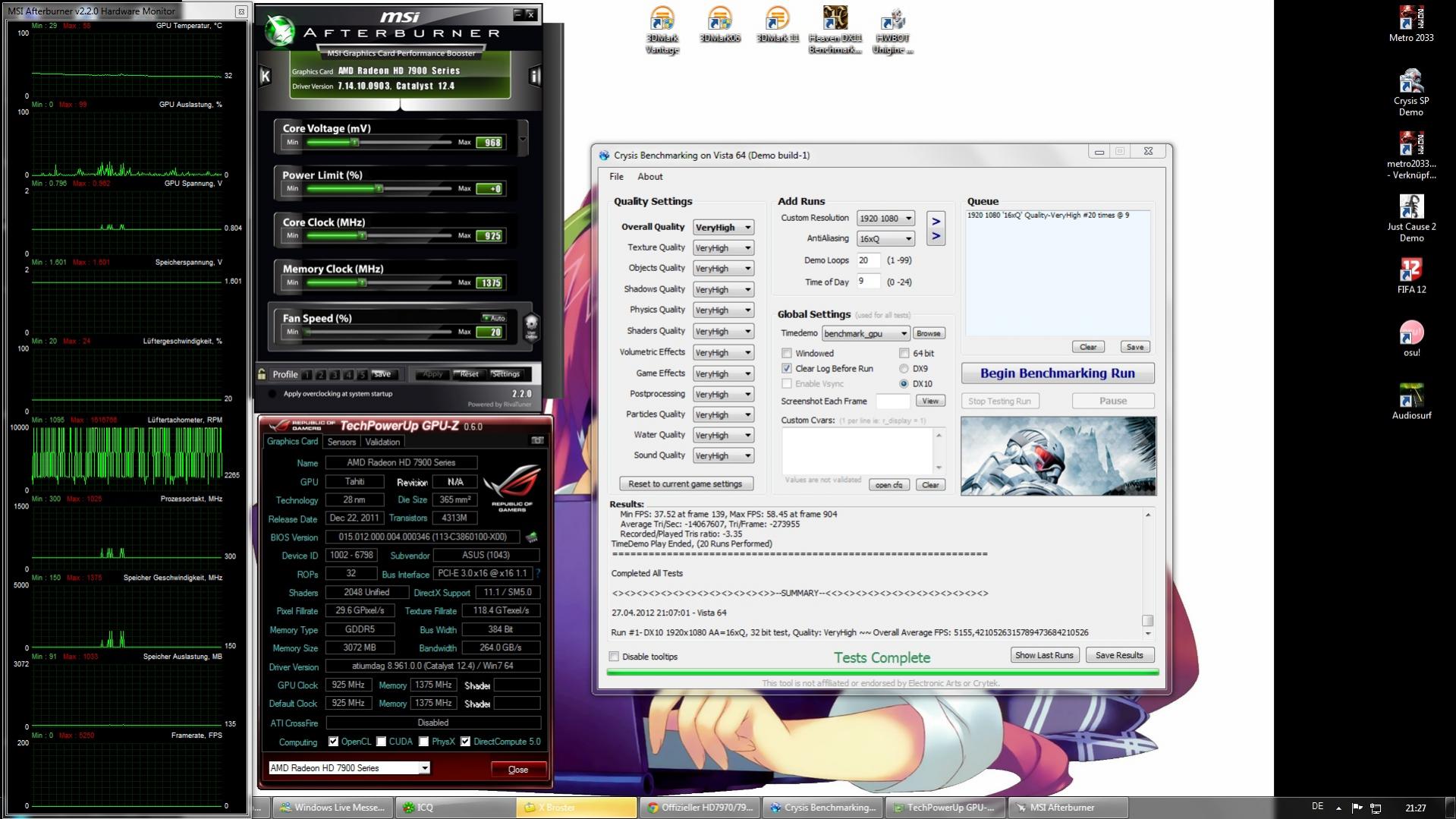Click the GPU-Z BIOS save chip icon

pos(532,537)
